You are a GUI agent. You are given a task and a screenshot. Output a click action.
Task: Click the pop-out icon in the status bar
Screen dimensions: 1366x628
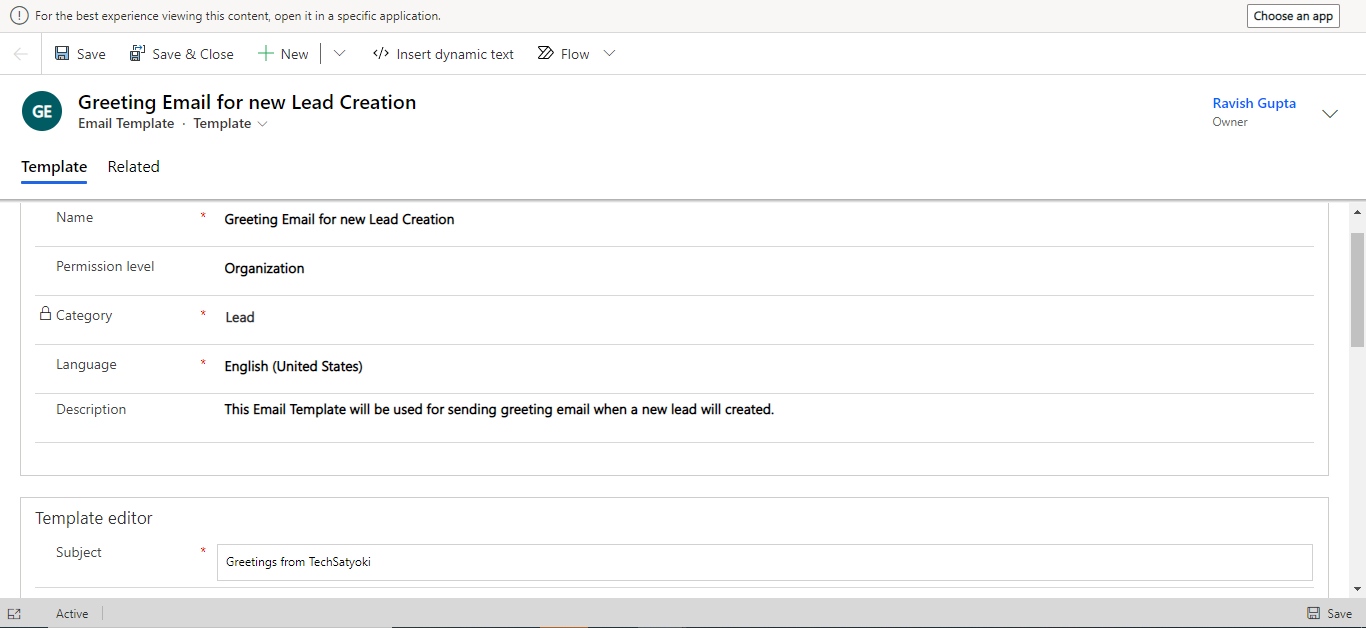coord(15,613)
